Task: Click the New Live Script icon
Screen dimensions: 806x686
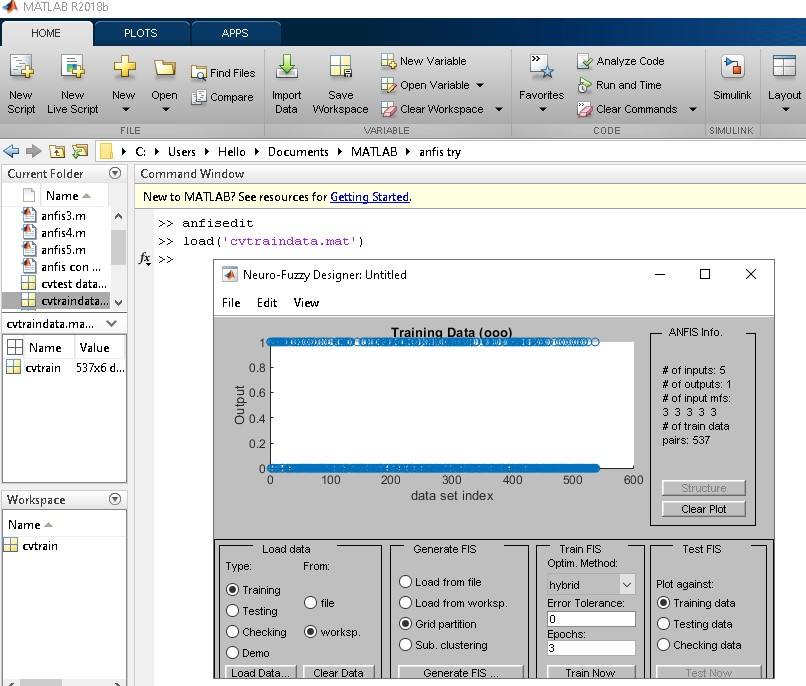Action: click(x=72, y=67)
